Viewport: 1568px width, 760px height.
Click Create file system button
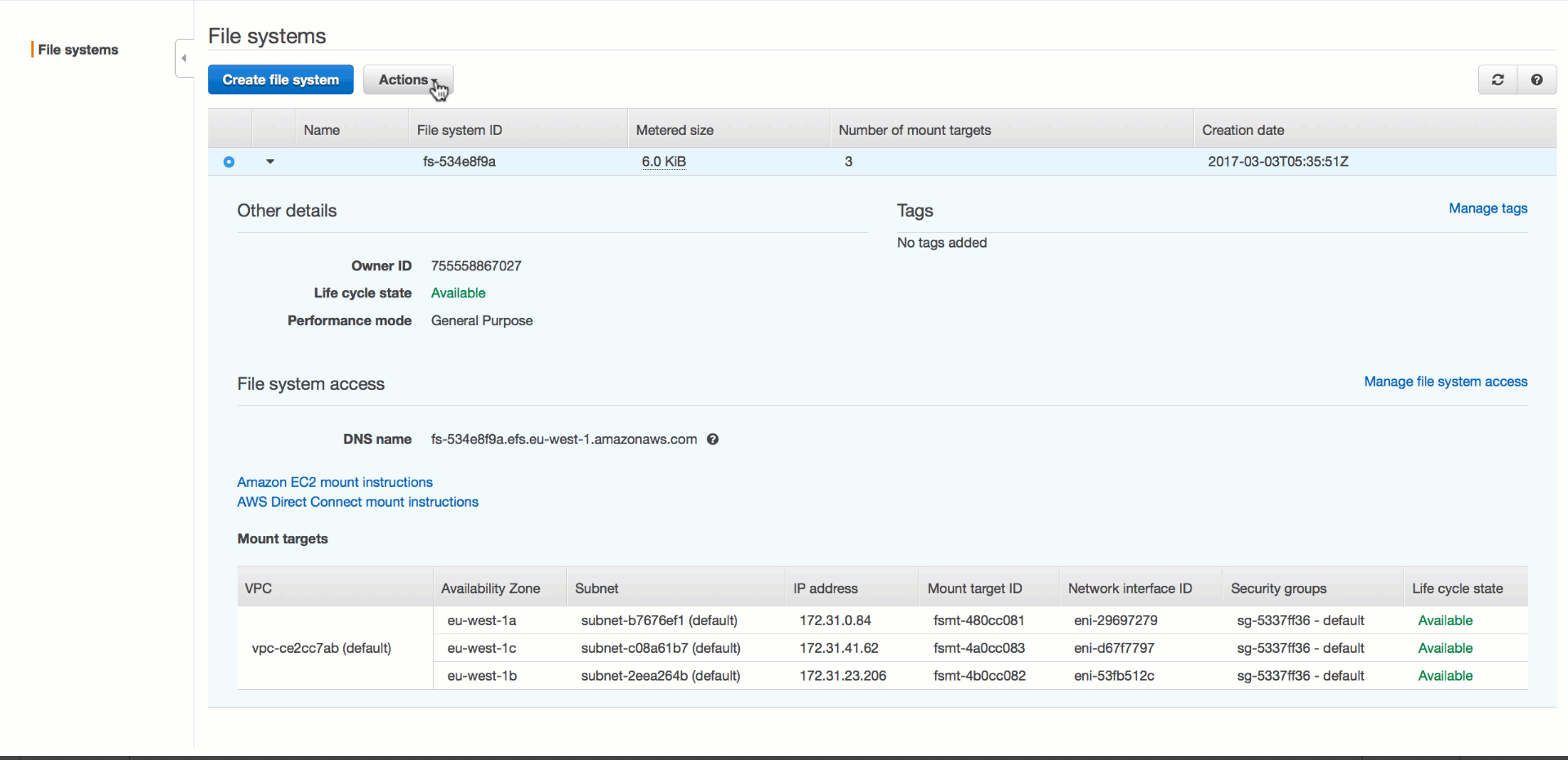[x=280, y=80]
